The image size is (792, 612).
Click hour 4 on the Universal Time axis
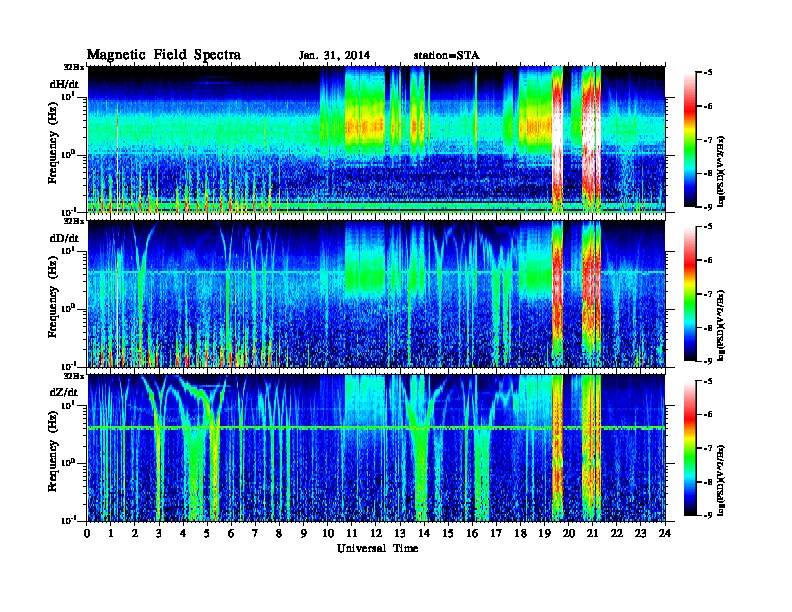183,533
